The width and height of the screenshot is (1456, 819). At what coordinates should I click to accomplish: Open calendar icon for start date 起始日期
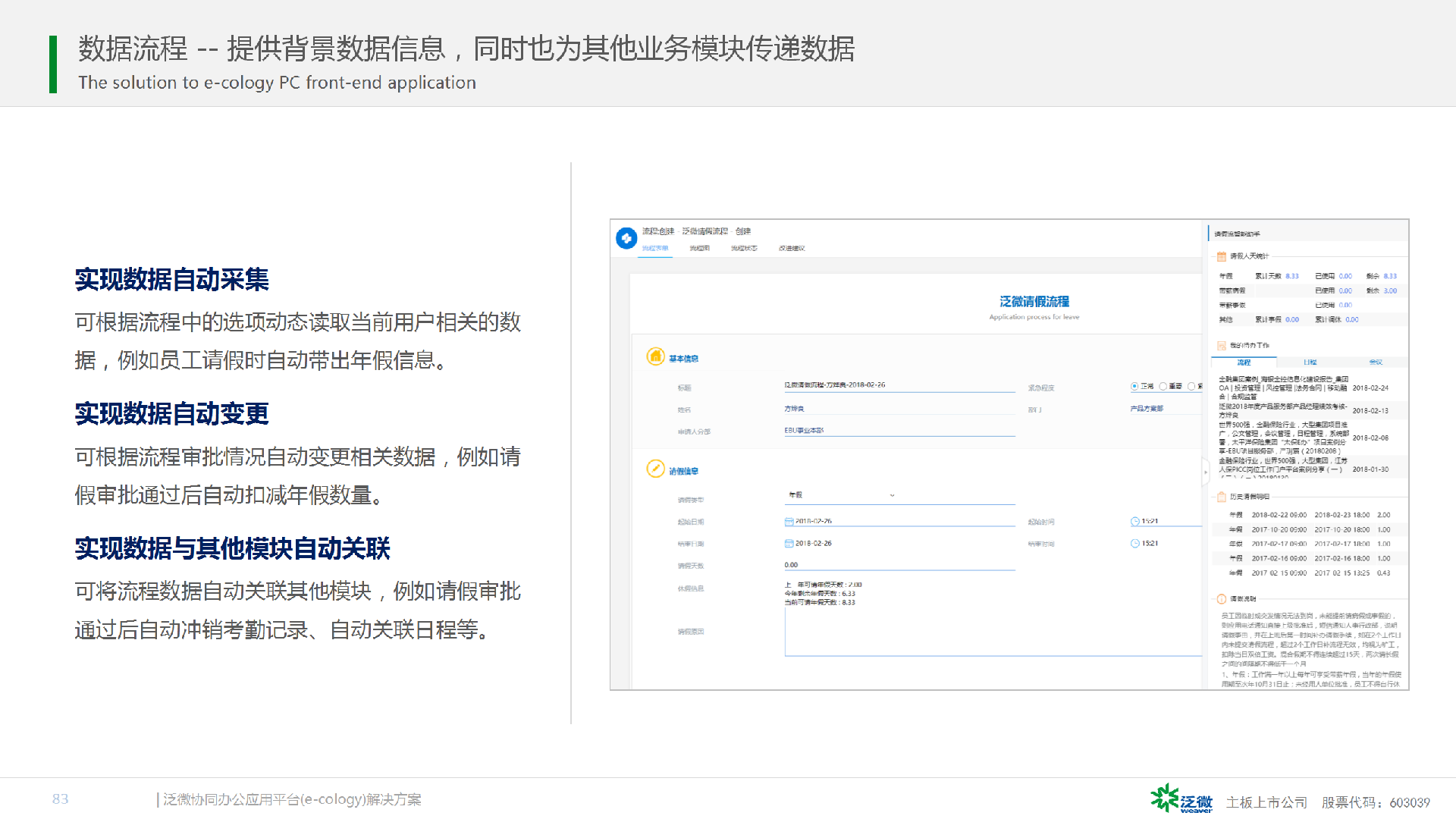[x=789, y=522]
